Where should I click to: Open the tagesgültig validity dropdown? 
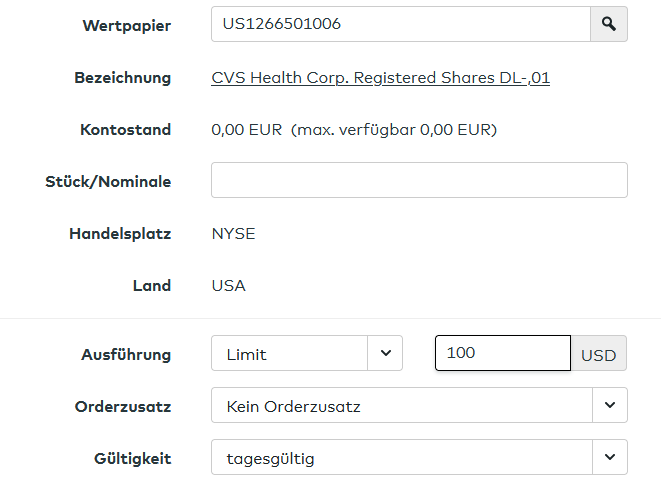[x=400, y=458]
